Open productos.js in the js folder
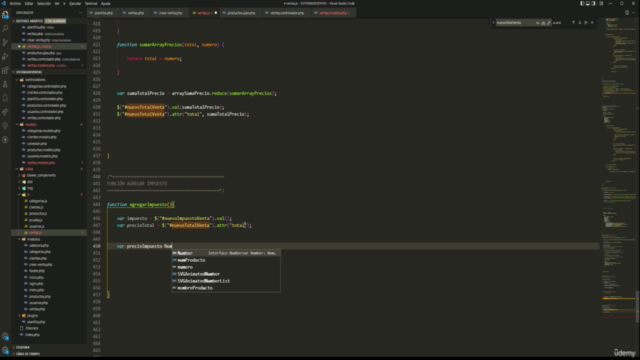Screen dimensions: 640x360 tap(37, 213)
